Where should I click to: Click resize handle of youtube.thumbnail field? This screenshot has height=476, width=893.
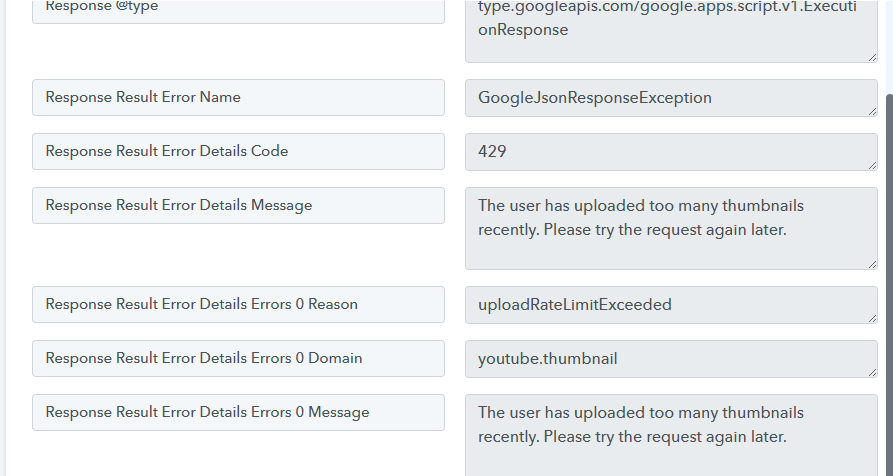872,372
